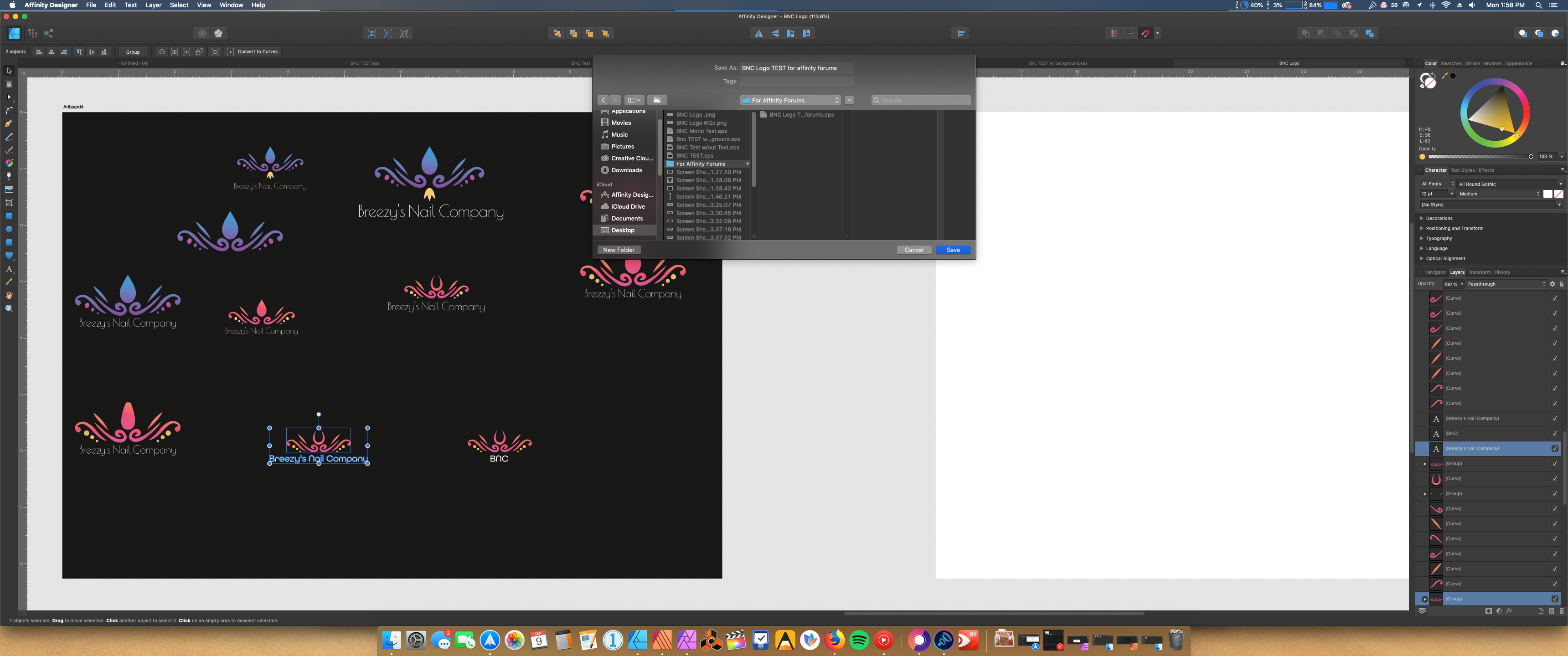Screen dimensions: 1568x656
Task: Select the Color Picker eyedropper tool
Action: click(9, 282)
